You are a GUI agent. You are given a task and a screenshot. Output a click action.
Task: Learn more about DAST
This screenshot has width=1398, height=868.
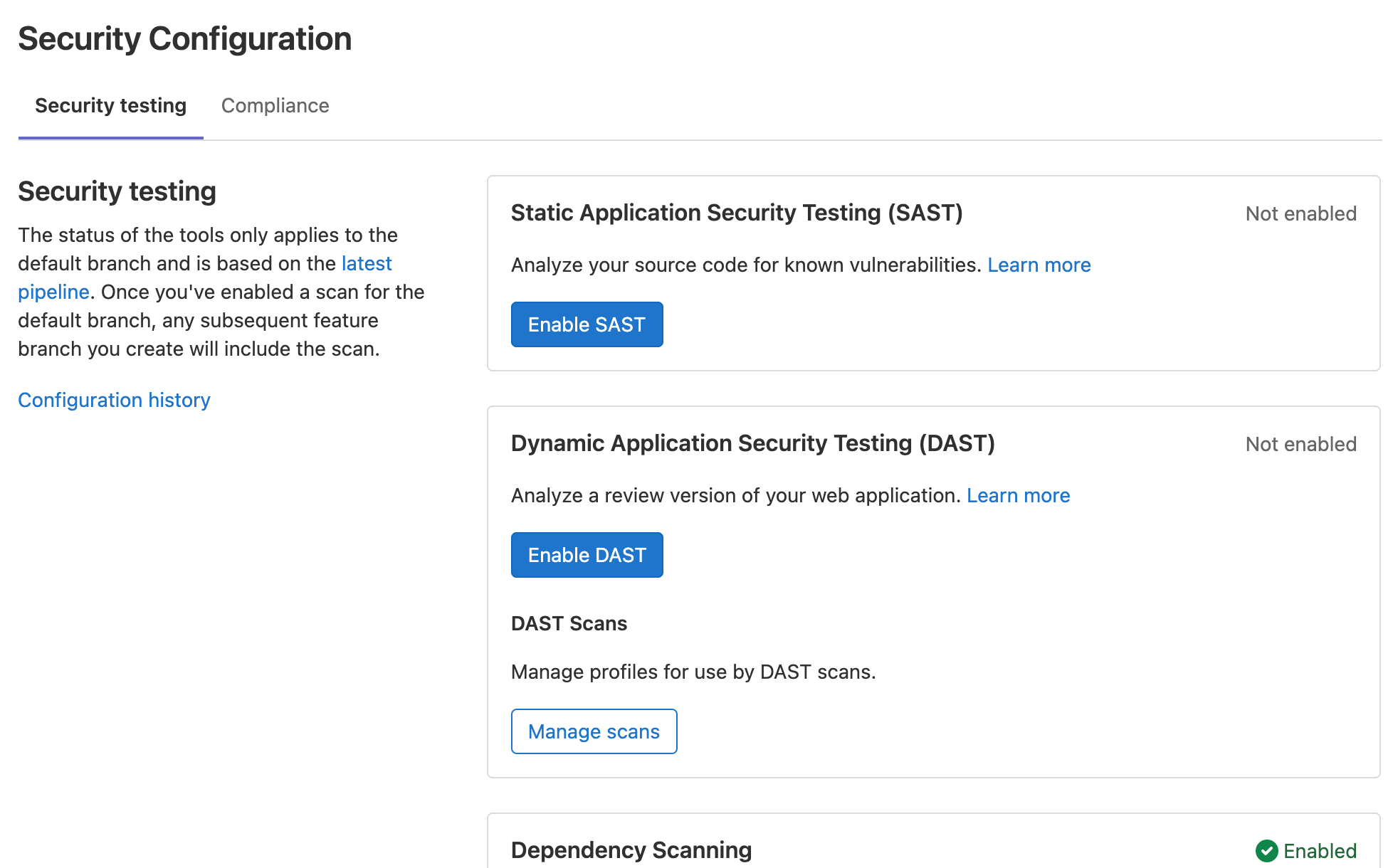1019,495
